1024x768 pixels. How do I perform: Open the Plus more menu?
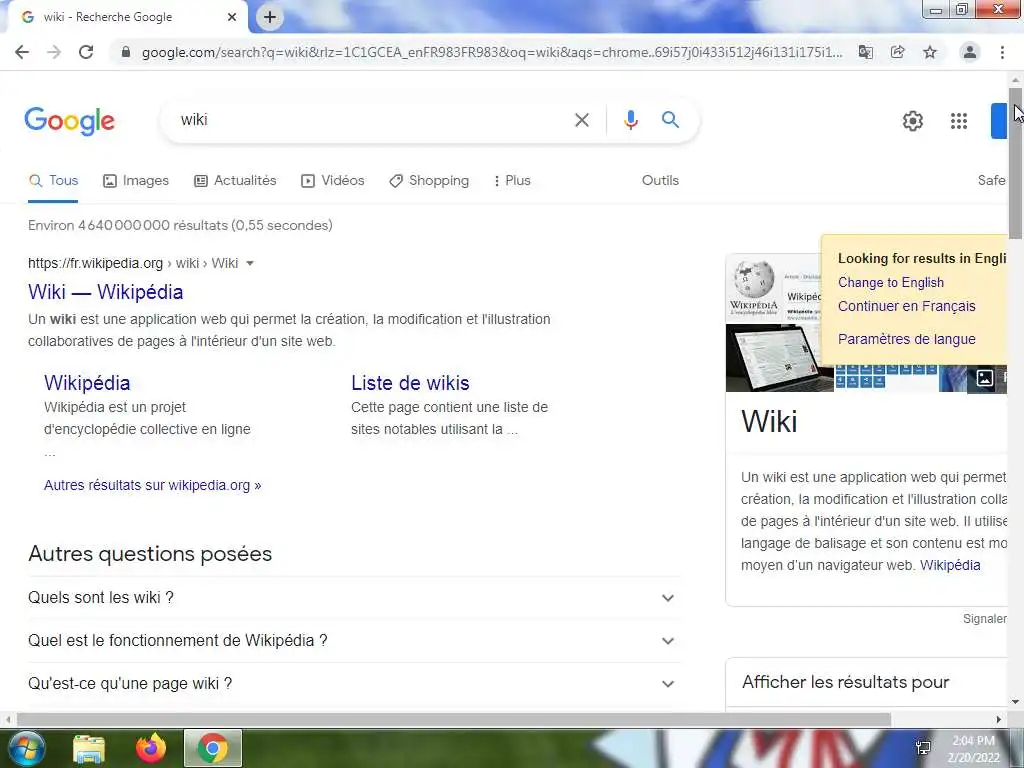click(512, 181)
